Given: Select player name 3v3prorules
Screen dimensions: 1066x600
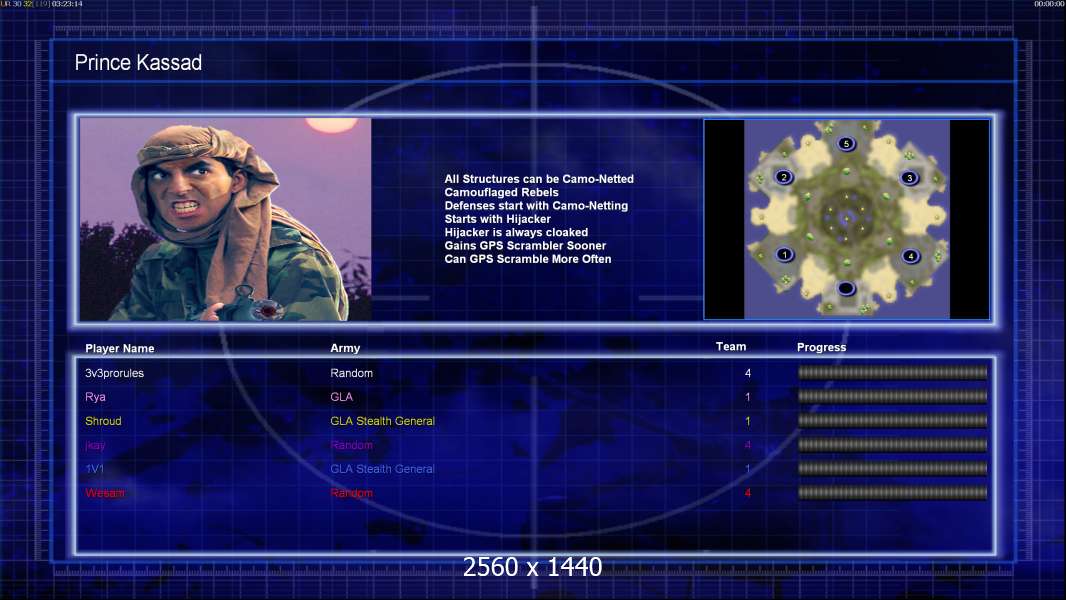Looking at the screenshot, I should click(114, 373).
